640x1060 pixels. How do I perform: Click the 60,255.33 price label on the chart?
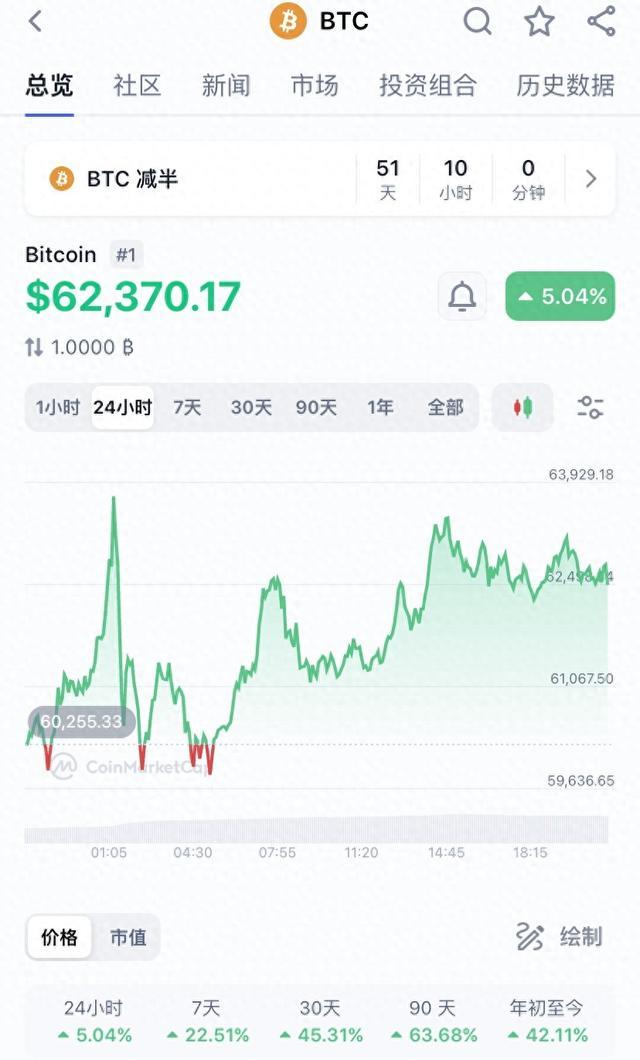coord(81,720)
